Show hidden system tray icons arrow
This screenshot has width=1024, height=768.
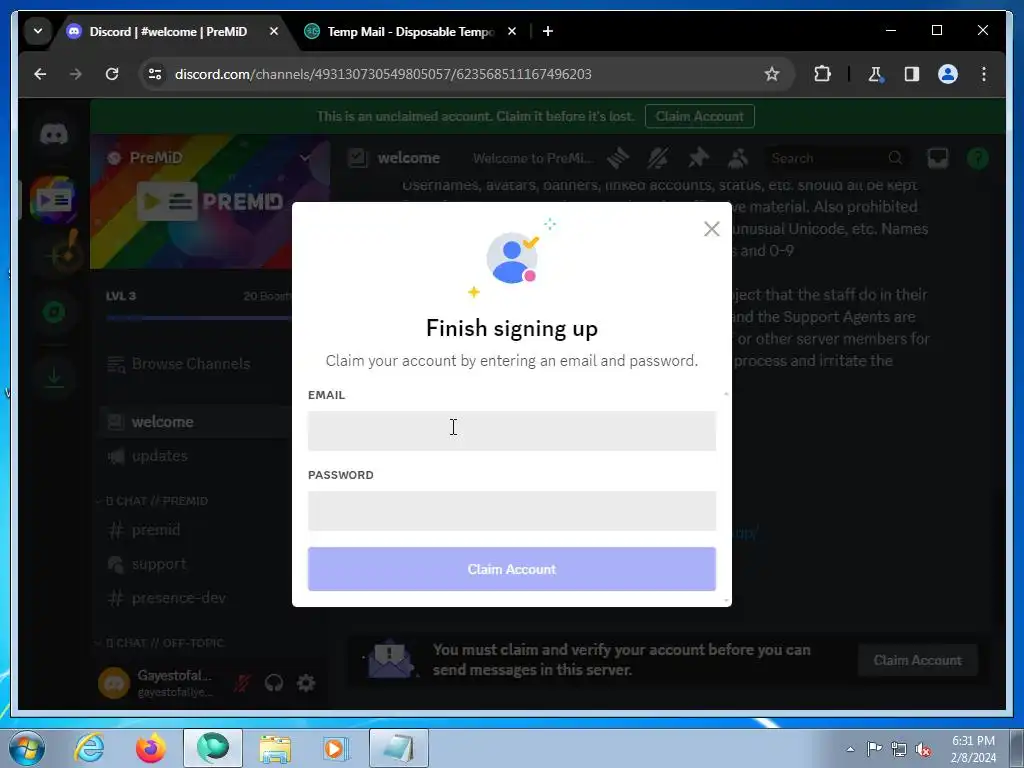(850, 749)
